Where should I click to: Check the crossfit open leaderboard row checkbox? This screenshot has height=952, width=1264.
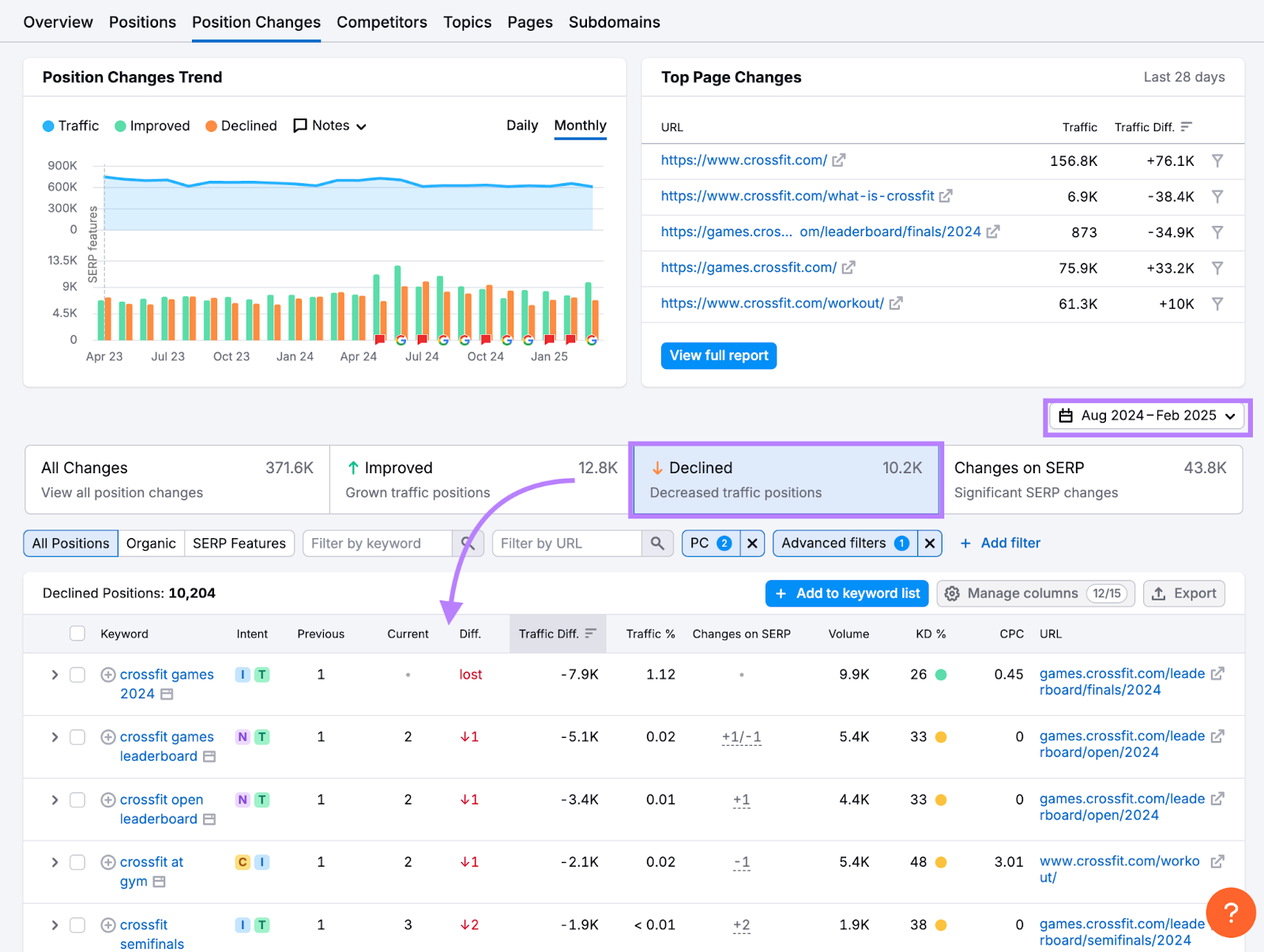(77, 800)
